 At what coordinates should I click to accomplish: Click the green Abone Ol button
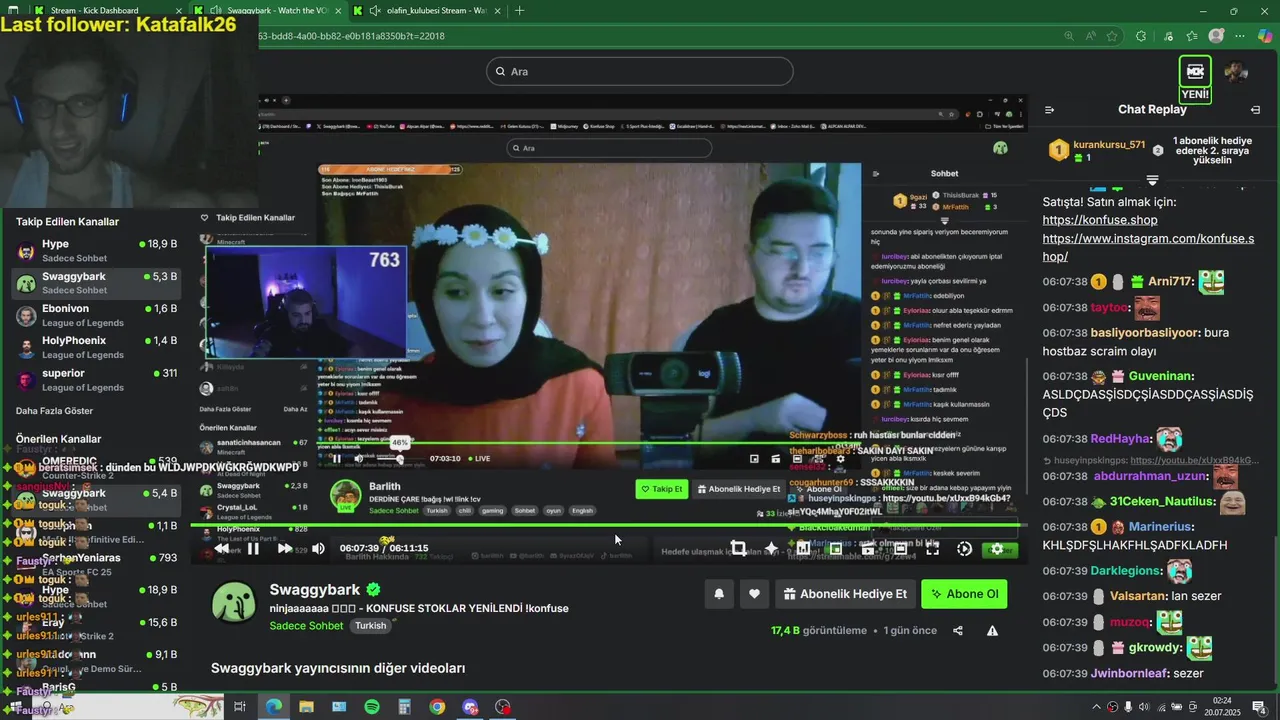(964, 594)
